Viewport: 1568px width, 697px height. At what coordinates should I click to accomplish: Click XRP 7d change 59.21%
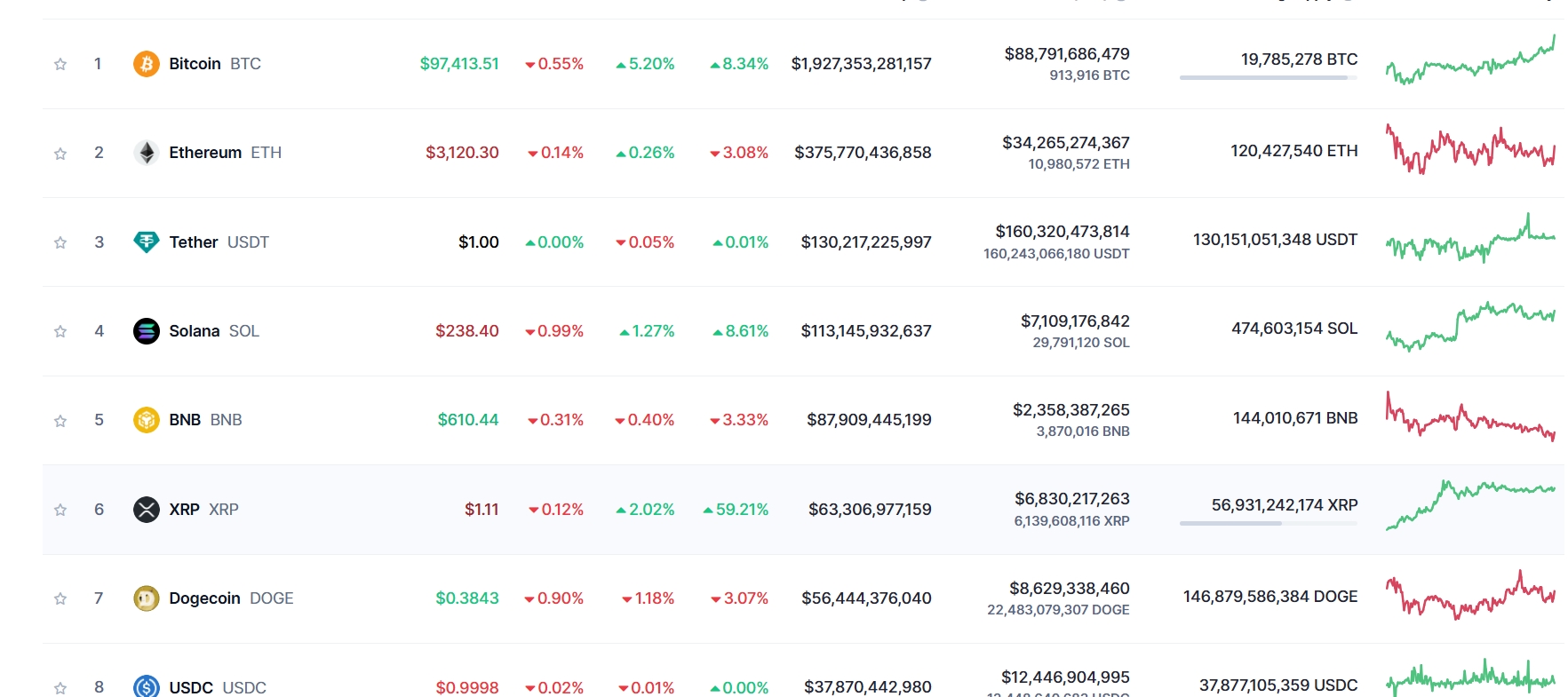pos(736,510)
